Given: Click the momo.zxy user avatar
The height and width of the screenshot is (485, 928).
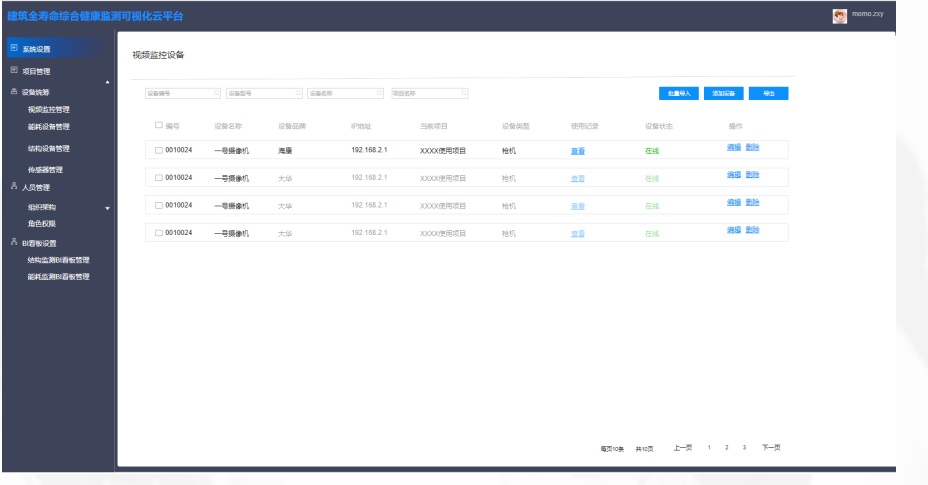Looking at the screenshot, I should pos(839,17).
